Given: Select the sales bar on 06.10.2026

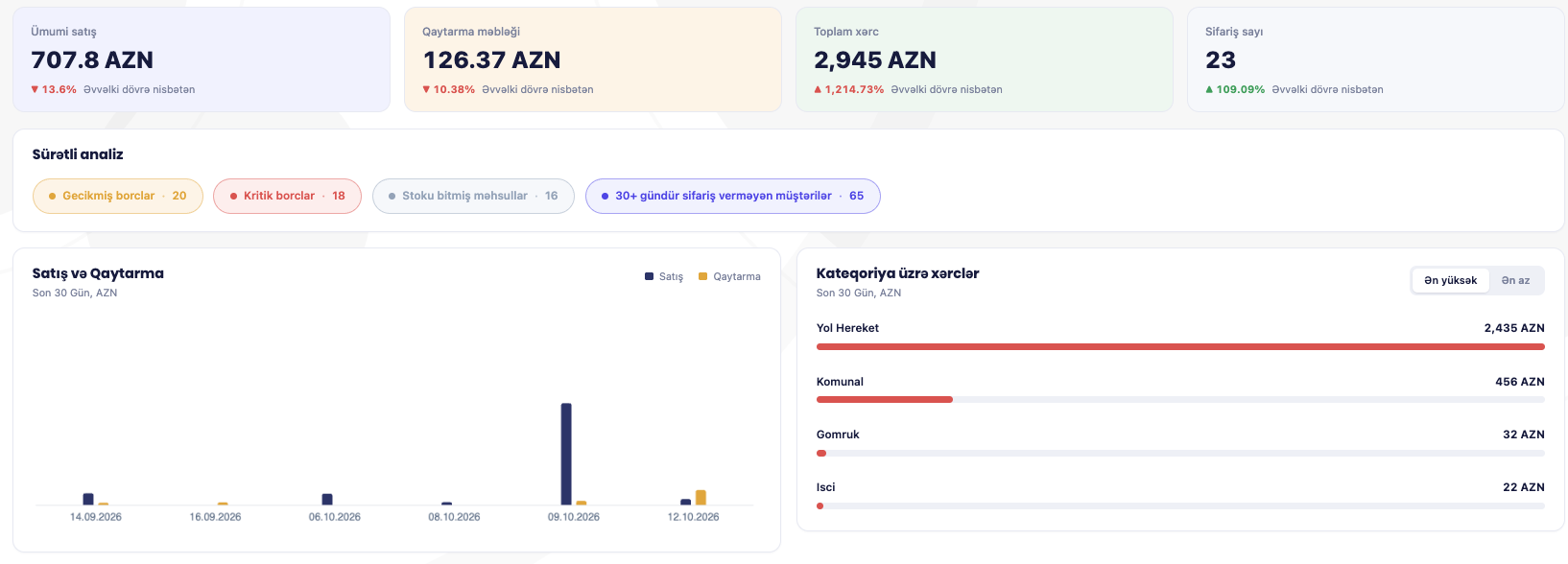Looking at the screenshot, I should click(x=327, y=499).
